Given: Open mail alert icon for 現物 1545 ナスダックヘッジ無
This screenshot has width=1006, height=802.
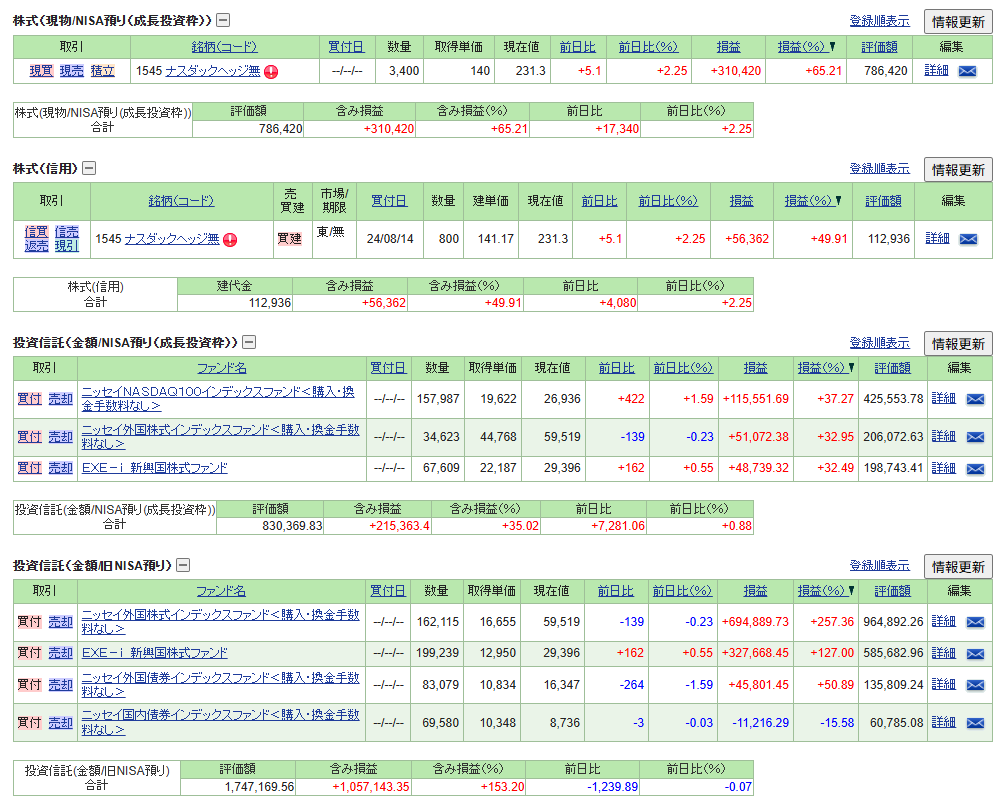Looking at the screenshot, I should point(968,71).
